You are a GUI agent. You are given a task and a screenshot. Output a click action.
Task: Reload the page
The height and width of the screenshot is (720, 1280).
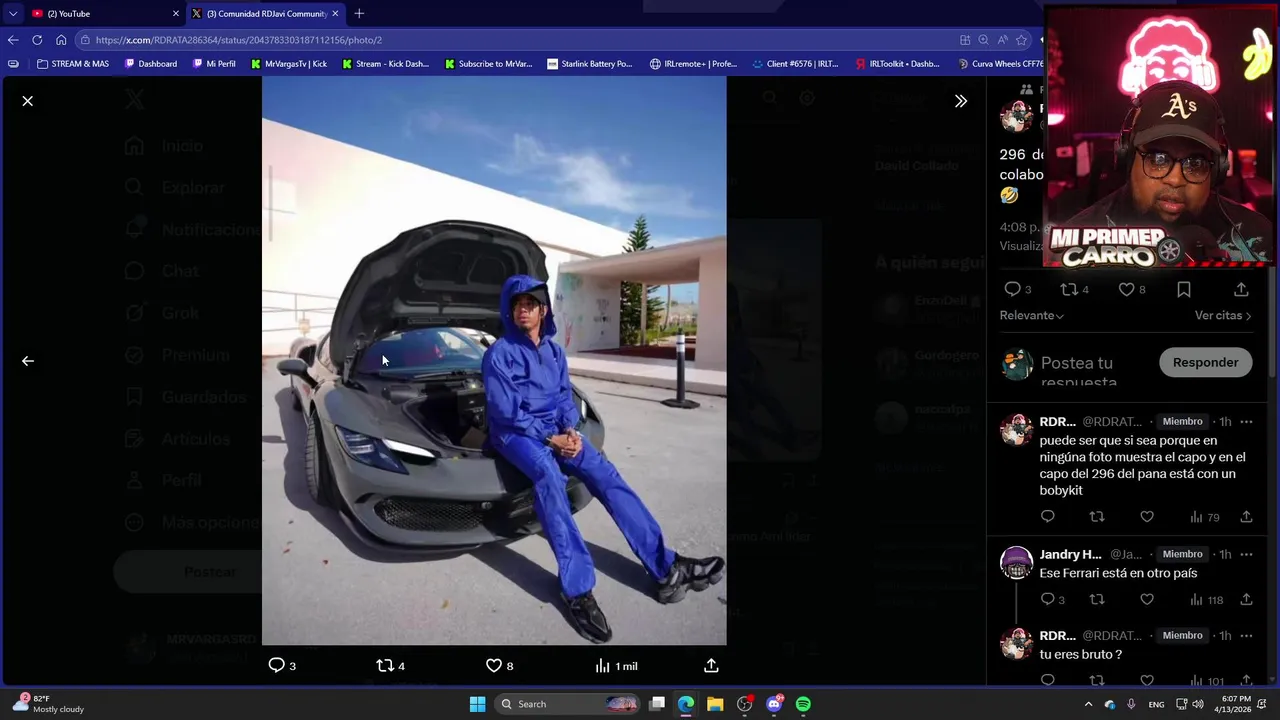point(37,40)
